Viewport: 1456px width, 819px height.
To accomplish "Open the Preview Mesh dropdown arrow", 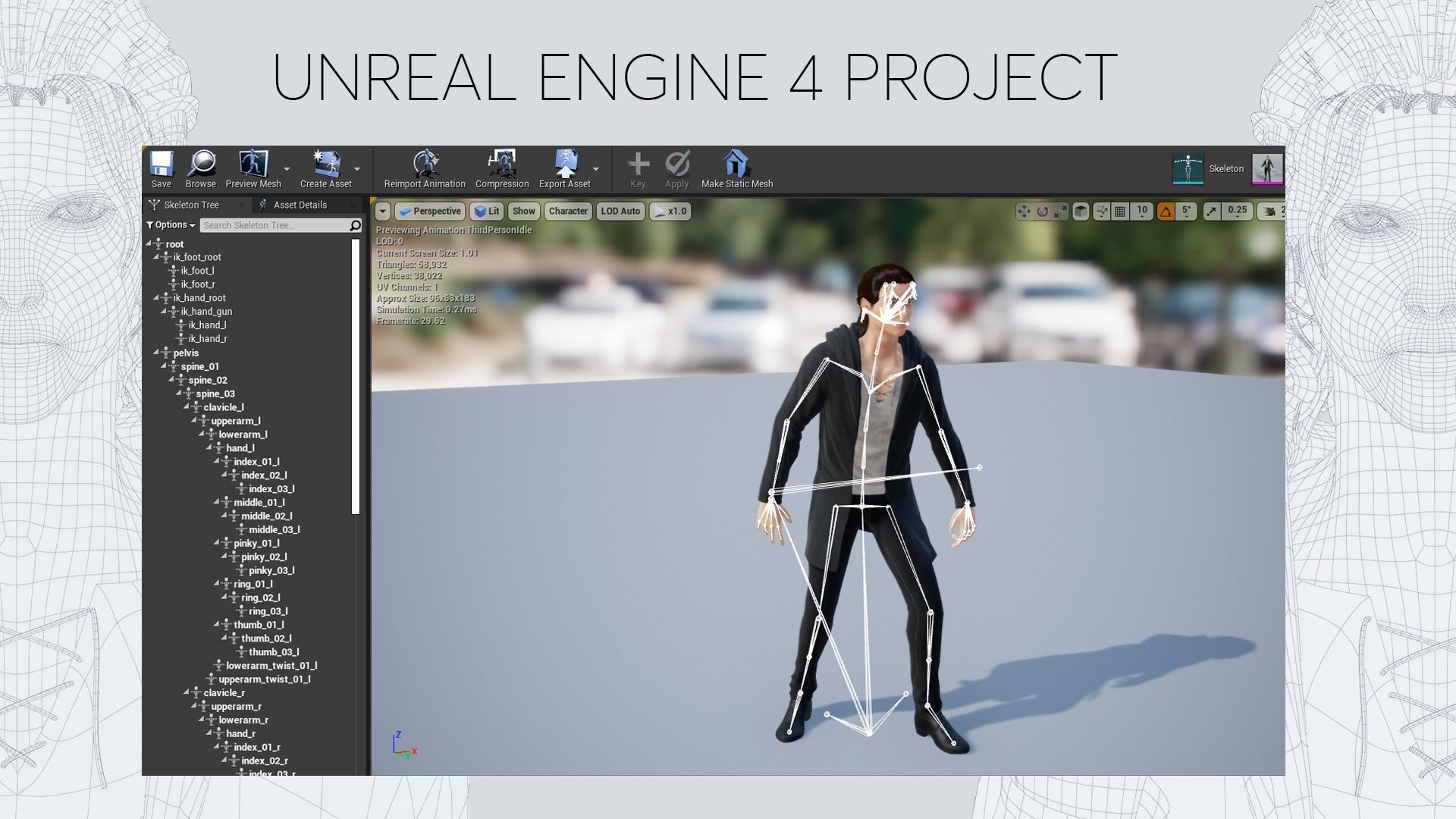I will (287, 169).
